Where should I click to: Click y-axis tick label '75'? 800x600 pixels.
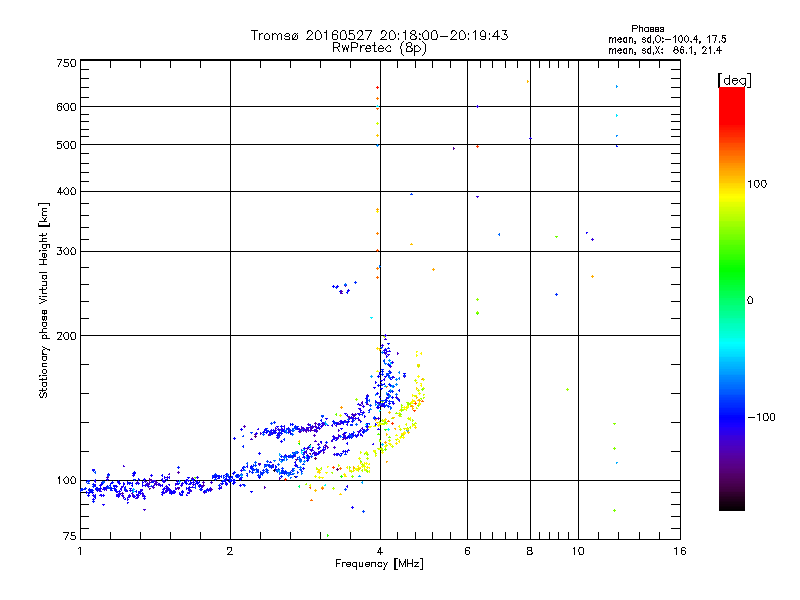tap(70, 536)
